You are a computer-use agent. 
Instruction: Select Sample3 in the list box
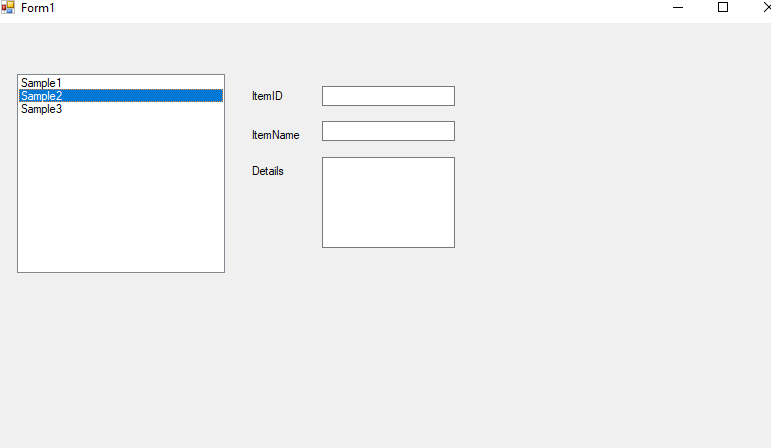click(120, 109)
